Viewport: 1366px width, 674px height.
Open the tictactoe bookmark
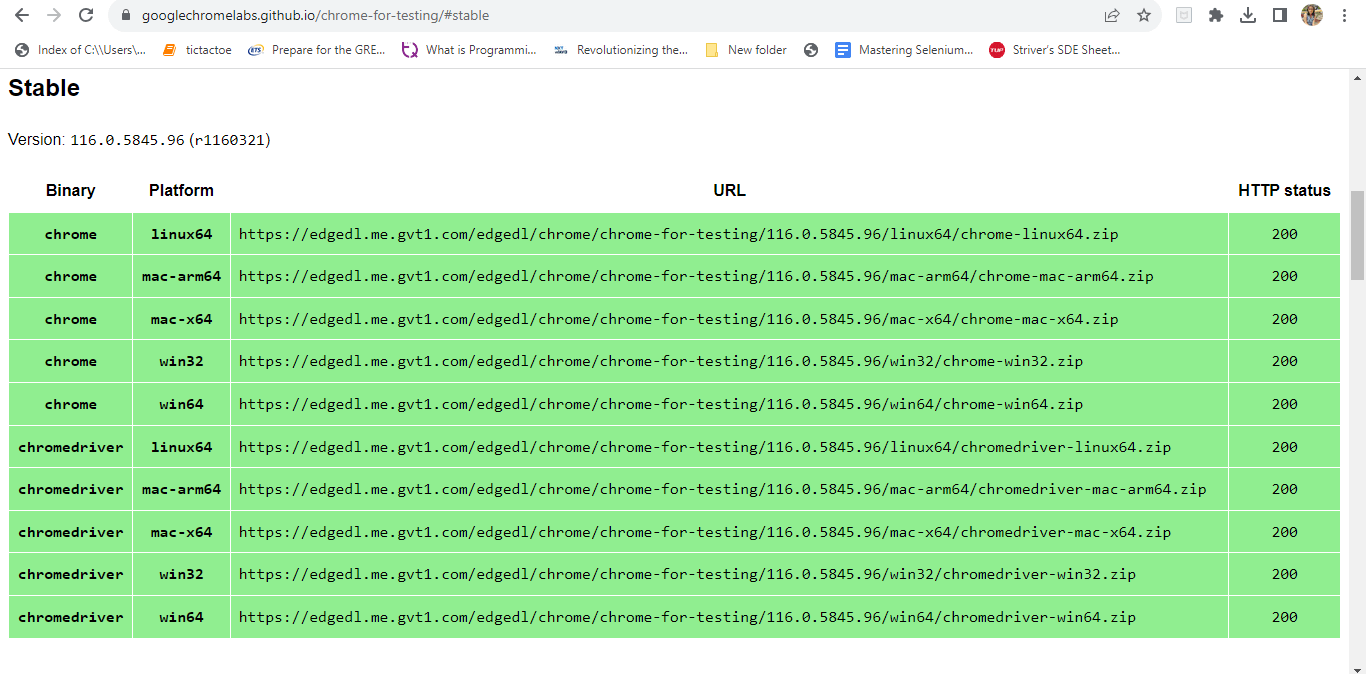[x=197, y=50]
